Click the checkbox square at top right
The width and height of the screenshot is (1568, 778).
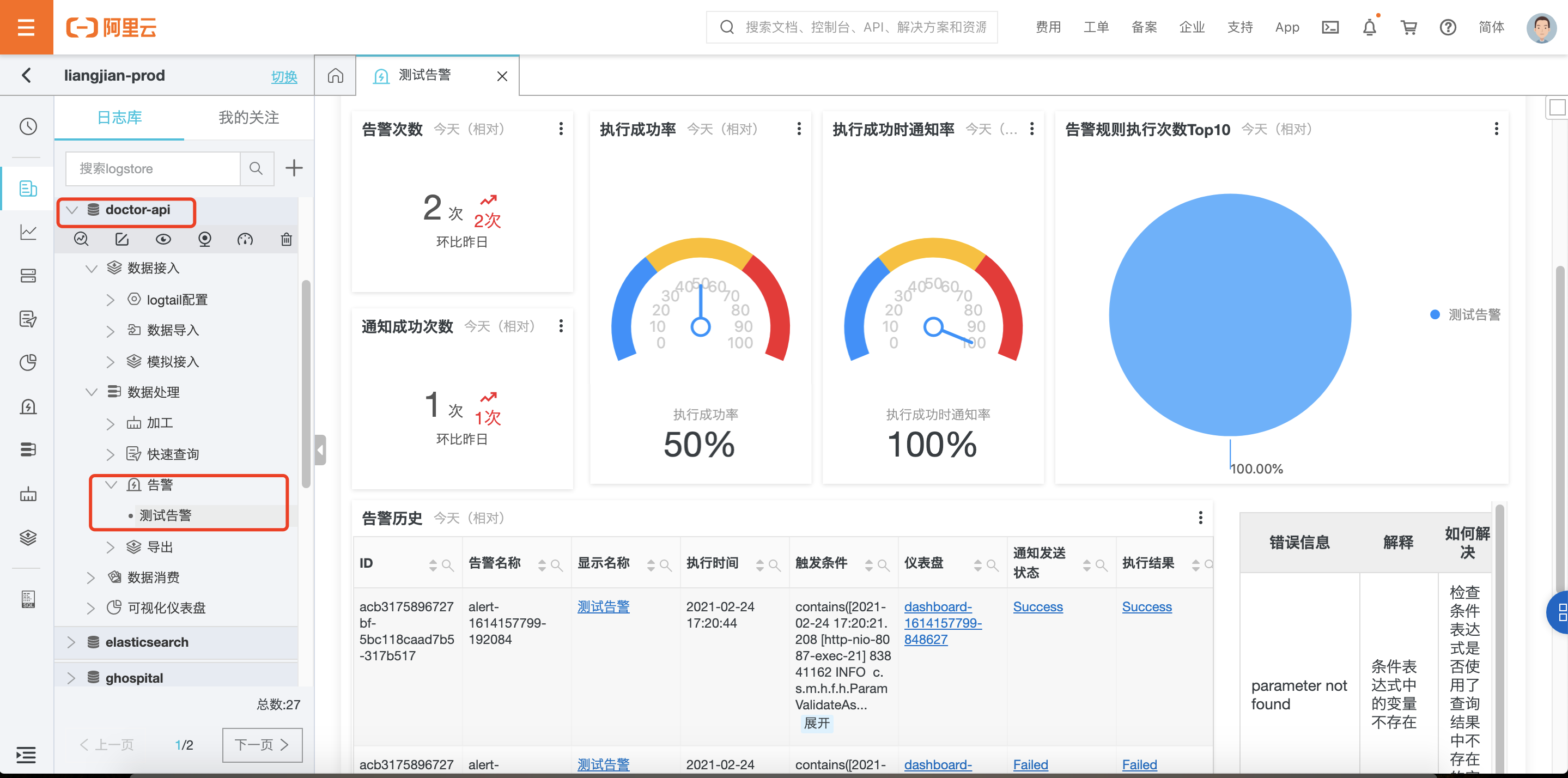coord(1557,108)
